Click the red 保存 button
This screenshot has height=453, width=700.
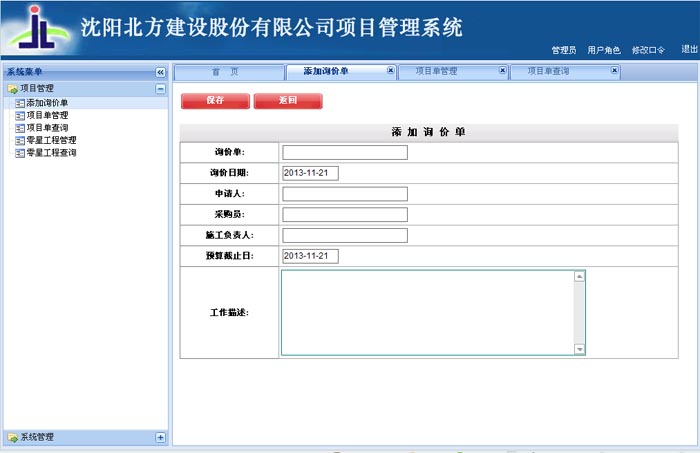pyautogui.click(x=214, y=100)
